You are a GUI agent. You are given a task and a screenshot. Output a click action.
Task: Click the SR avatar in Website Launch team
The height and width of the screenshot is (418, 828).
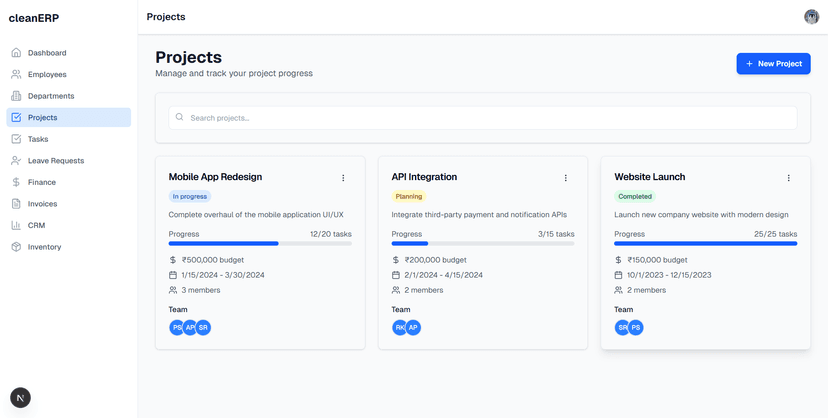pyautogui.click(x=622, y=328)
